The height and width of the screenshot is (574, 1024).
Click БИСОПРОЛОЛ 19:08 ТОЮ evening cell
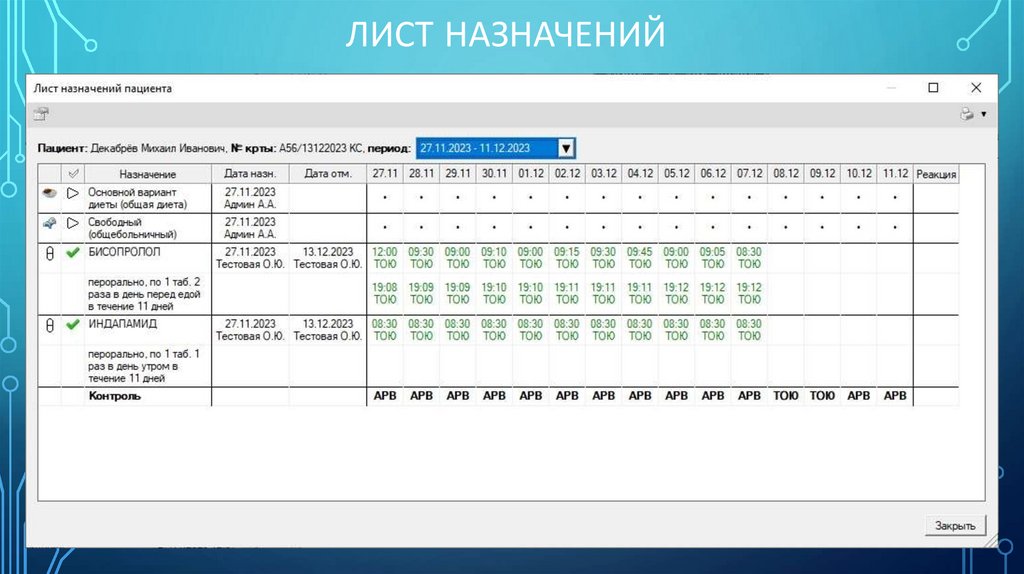pos(385,293)
